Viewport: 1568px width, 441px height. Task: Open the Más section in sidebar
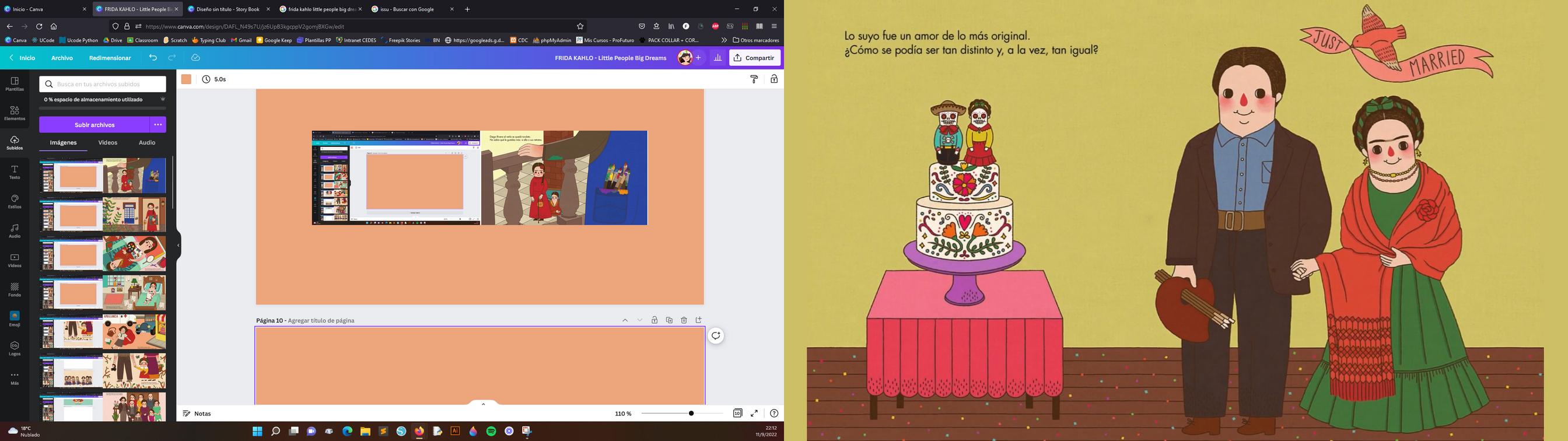click(15, 378)
